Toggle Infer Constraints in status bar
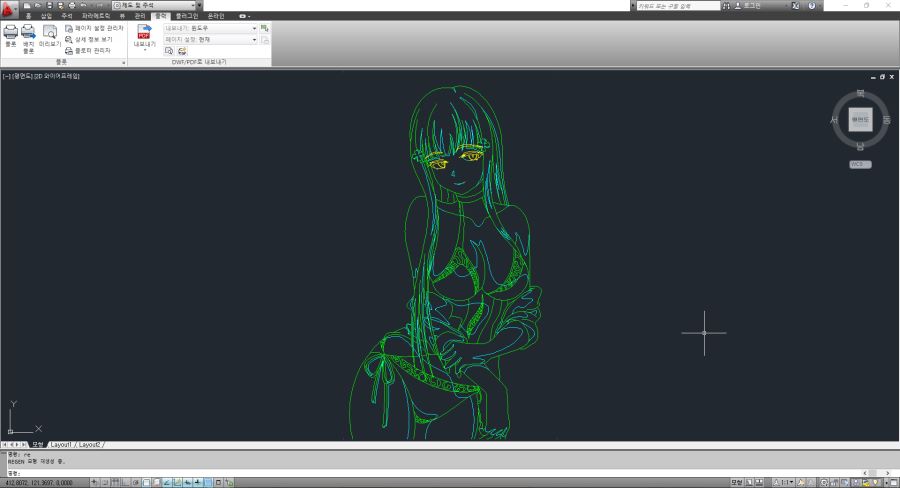The width and height of the screenshot is (900, 488). point(94,482)
